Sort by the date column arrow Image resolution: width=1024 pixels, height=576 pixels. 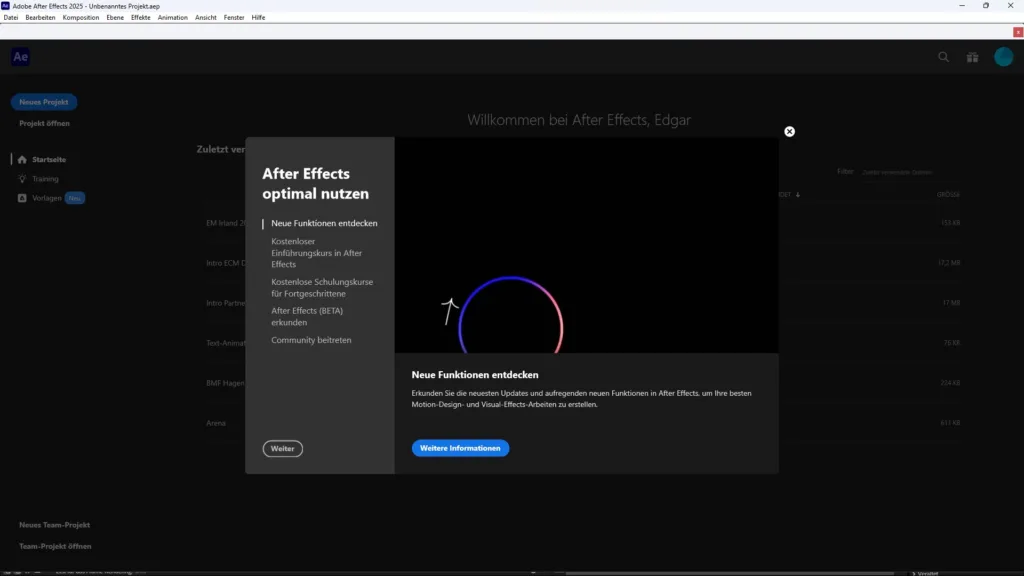click(x=797, y=195)
